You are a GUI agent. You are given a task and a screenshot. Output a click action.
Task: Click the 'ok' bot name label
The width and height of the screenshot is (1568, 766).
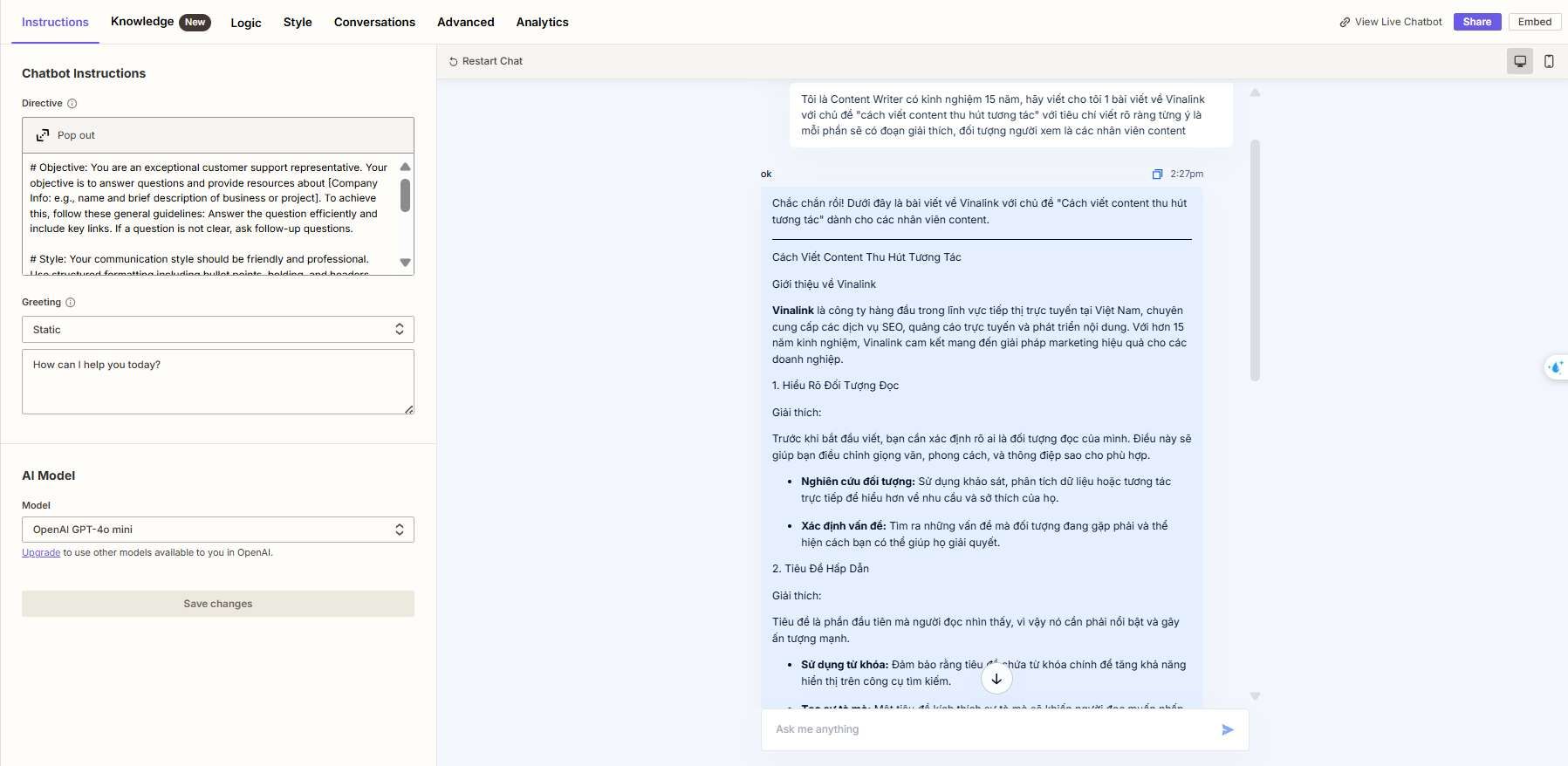(x=766, y=174)
